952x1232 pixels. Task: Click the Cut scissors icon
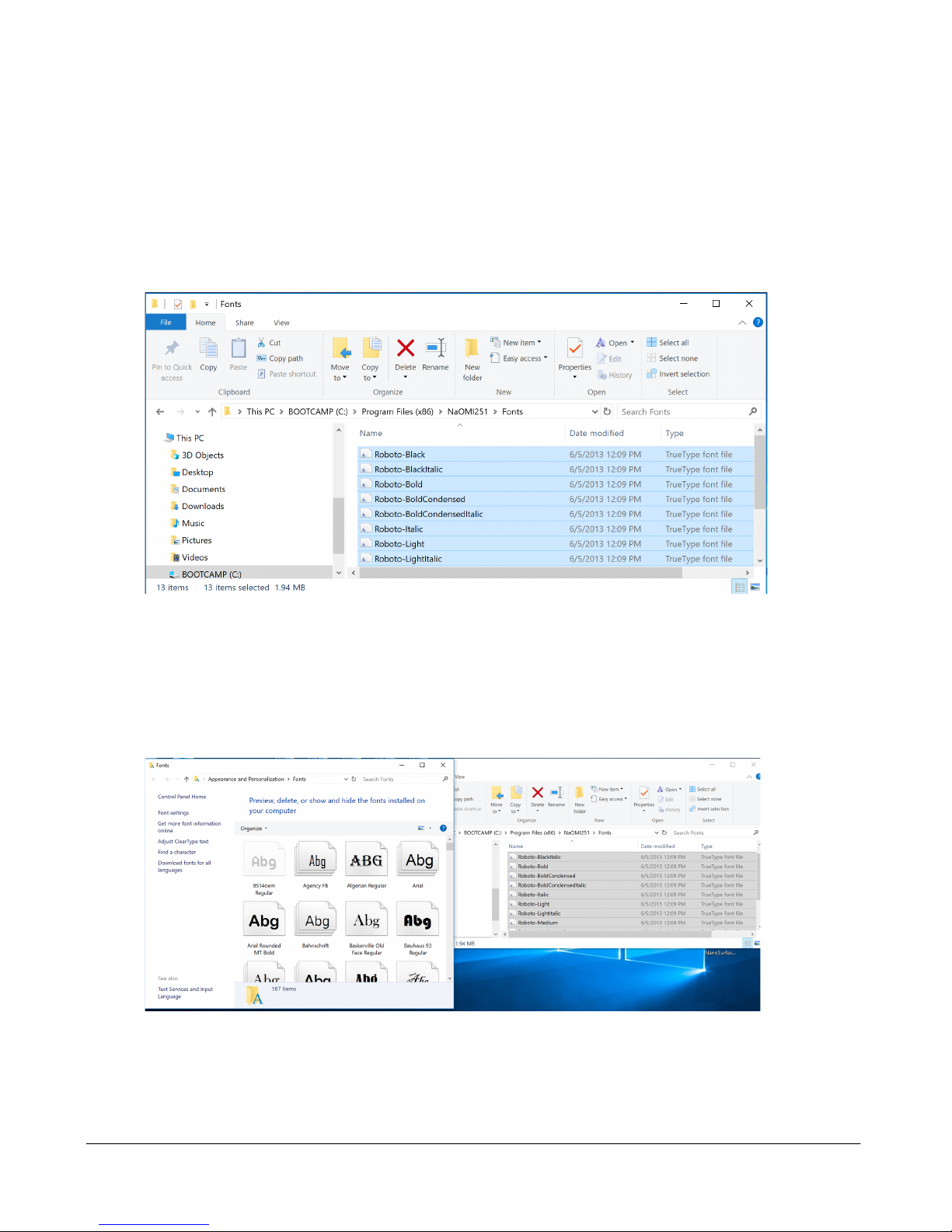[x=262, y=343]
